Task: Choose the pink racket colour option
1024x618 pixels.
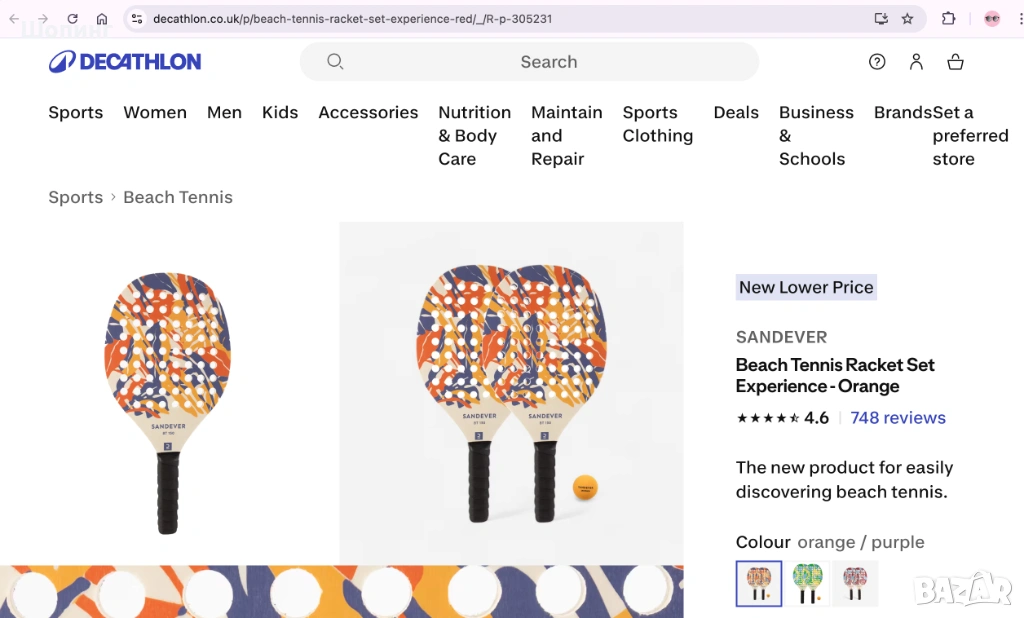Action: coord(855,583)
